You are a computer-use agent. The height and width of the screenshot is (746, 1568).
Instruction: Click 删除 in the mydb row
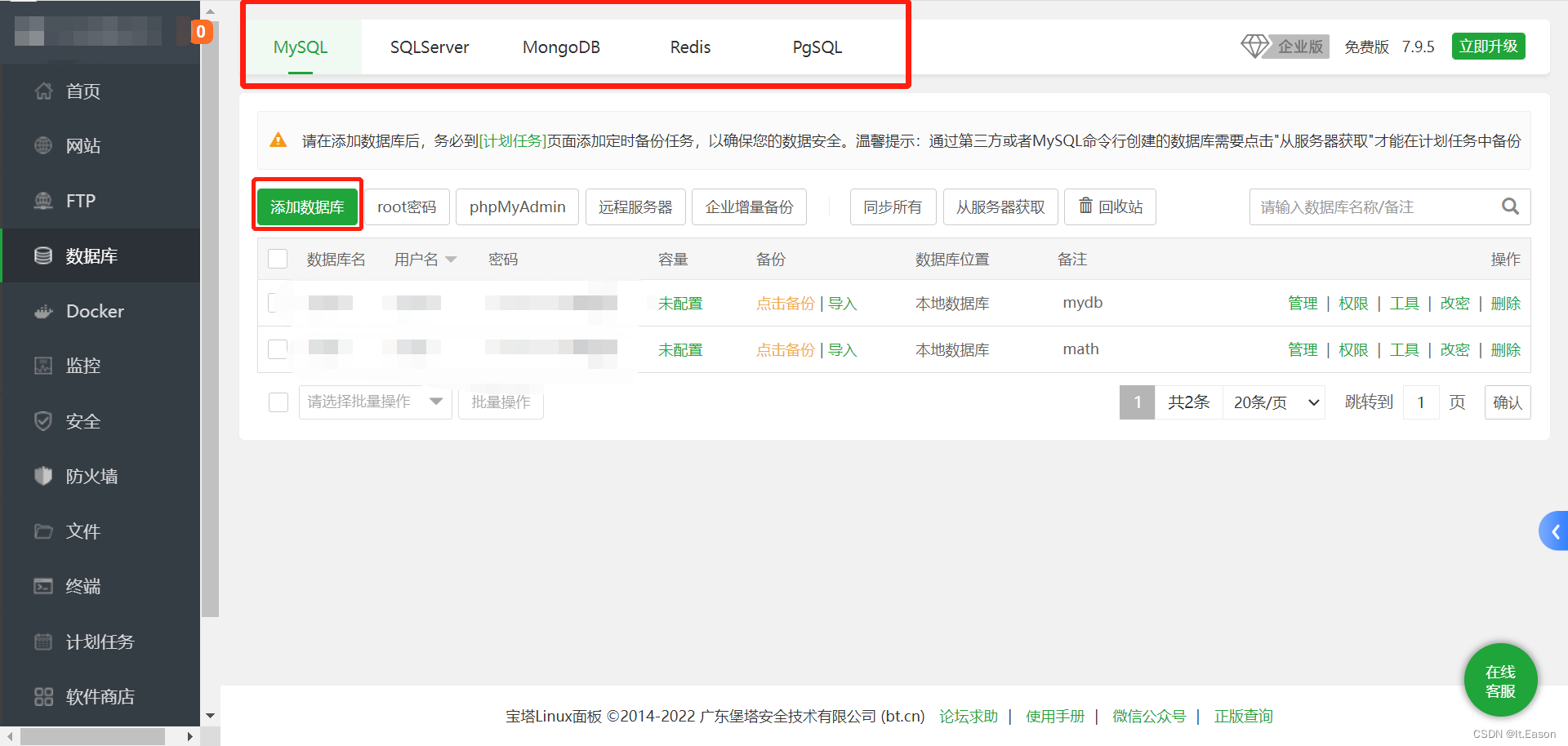click(x=1505, y=304)
